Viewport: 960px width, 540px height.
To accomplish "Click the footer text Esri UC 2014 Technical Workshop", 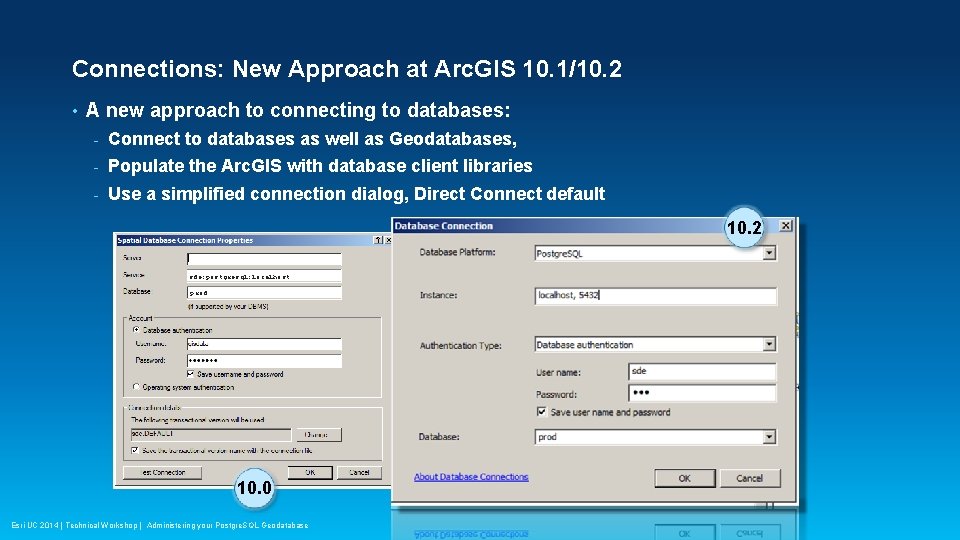I will [x=160, y=525].
